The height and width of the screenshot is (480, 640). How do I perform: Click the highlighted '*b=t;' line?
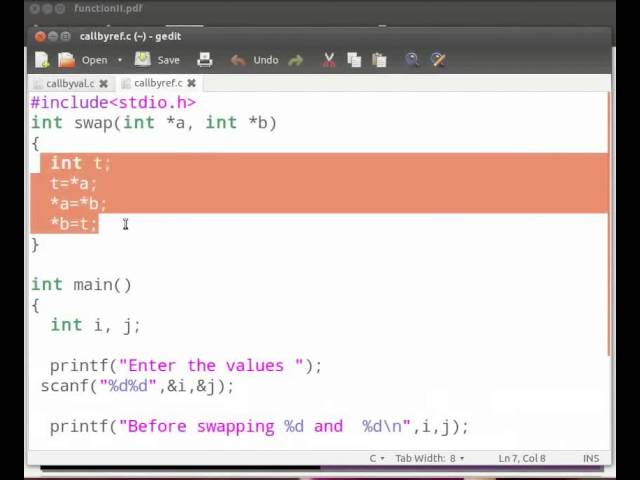[x=74, y=224]
